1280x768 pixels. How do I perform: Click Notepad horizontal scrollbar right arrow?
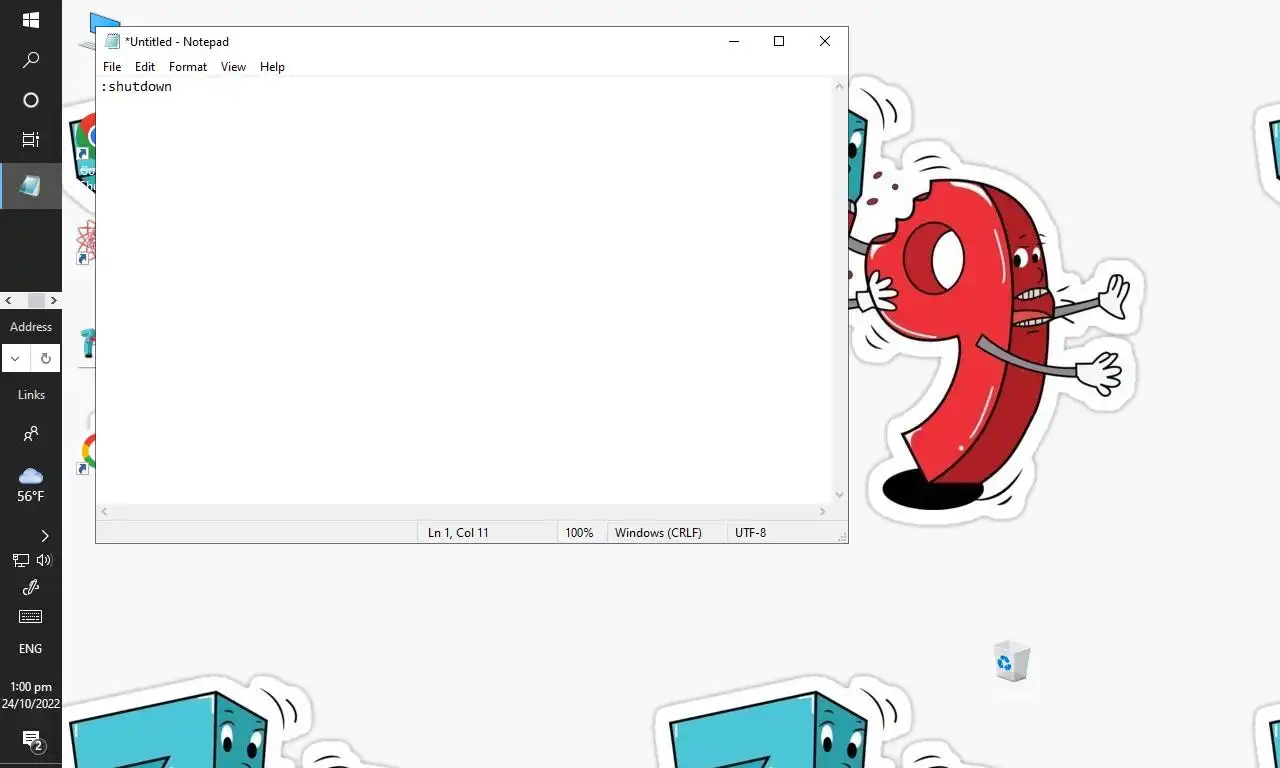pos(823,511)
